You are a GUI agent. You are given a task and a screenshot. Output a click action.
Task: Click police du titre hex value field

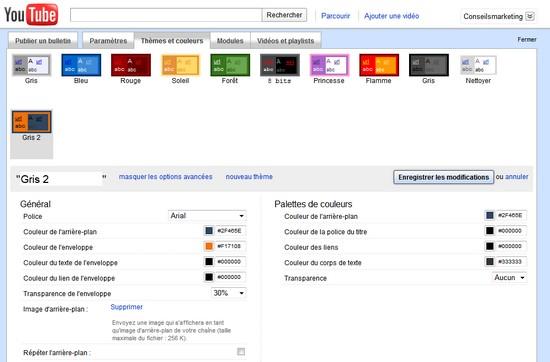coord(511,231)
